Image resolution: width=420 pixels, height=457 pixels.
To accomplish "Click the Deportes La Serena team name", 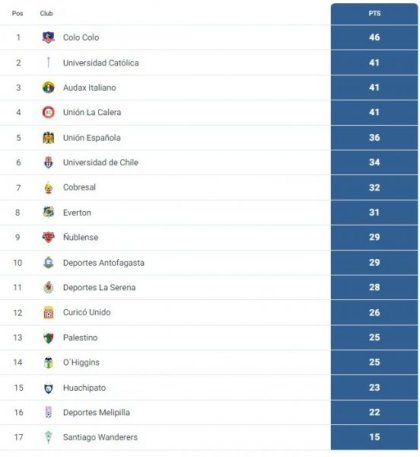I will tap(99, 287).
